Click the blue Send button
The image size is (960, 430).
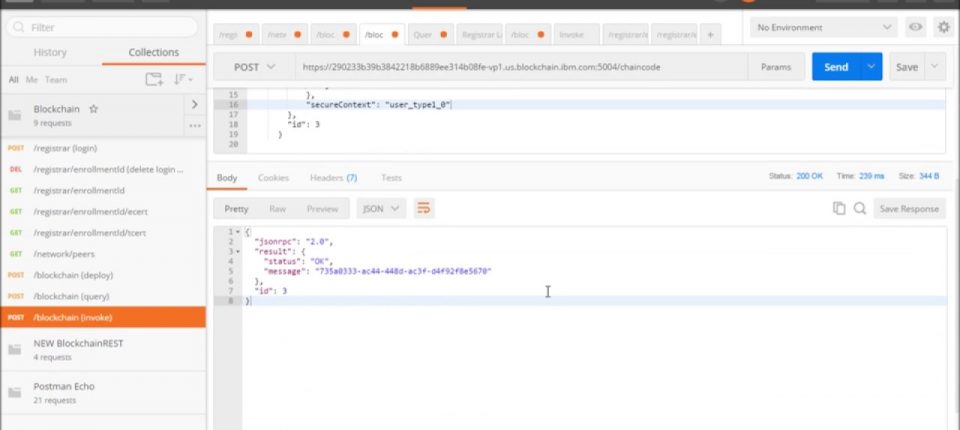click(836, 67)
